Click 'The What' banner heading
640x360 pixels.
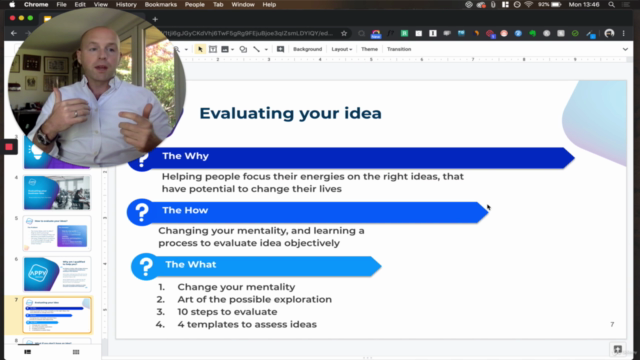[x=191, y=264]
